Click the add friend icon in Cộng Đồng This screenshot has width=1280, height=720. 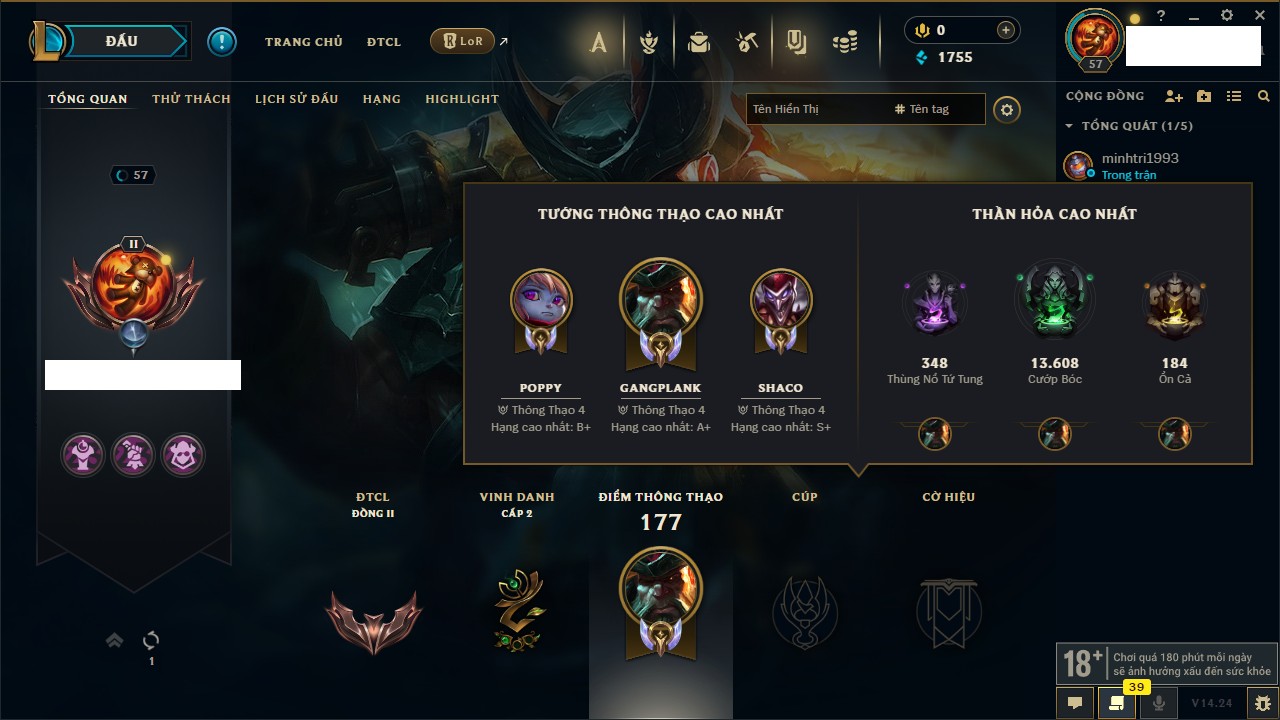pyautogui.click(x=1174, y=96)
